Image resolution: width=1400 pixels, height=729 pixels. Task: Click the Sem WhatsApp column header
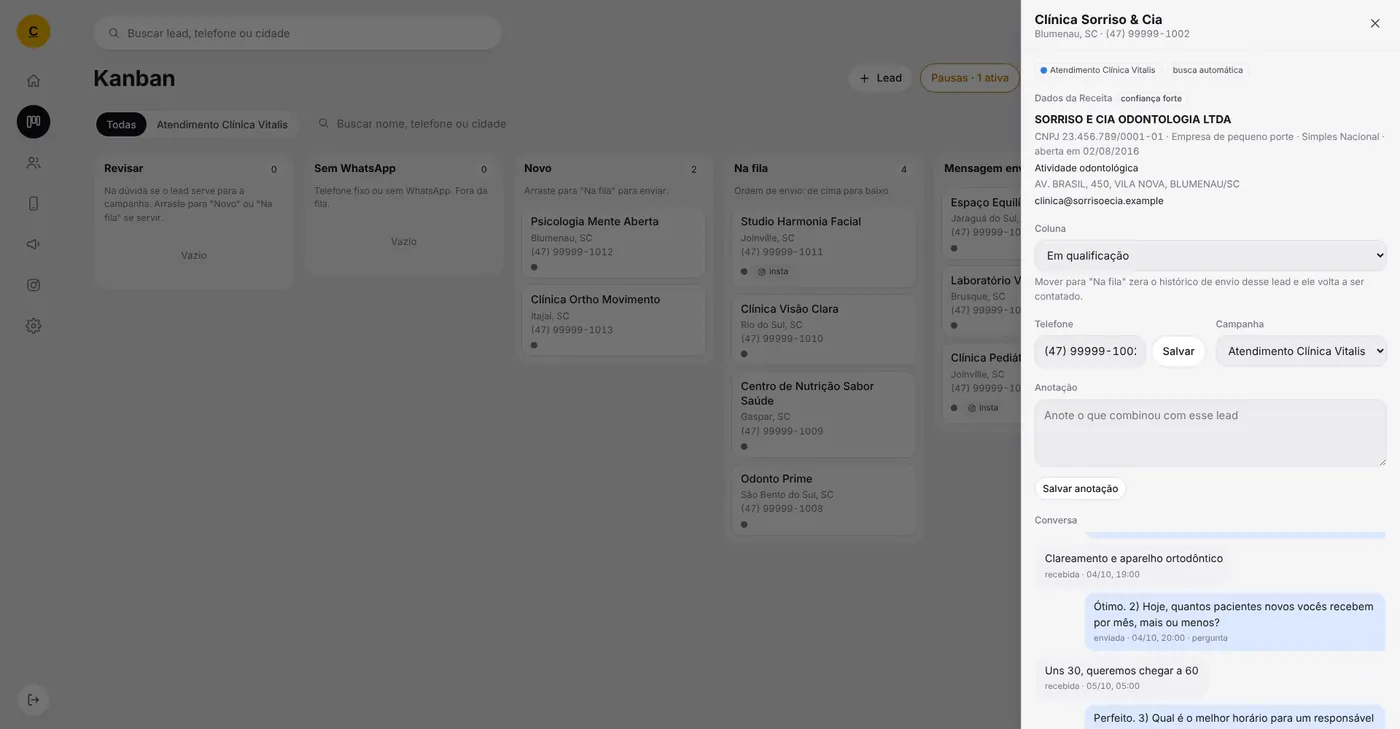(x=355, y=169)
